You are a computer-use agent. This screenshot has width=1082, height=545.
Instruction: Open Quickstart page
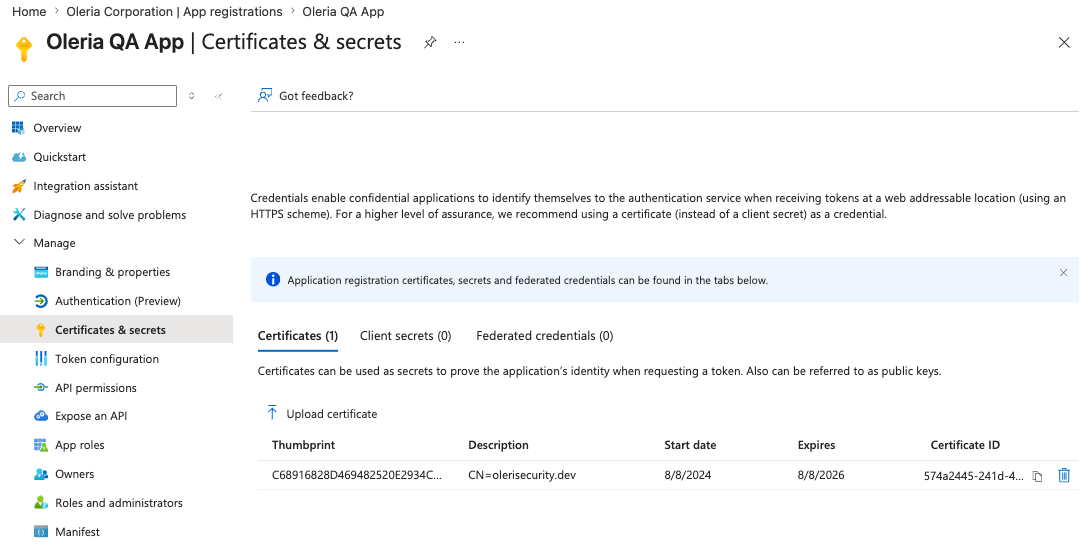click(x=59, y=157)
